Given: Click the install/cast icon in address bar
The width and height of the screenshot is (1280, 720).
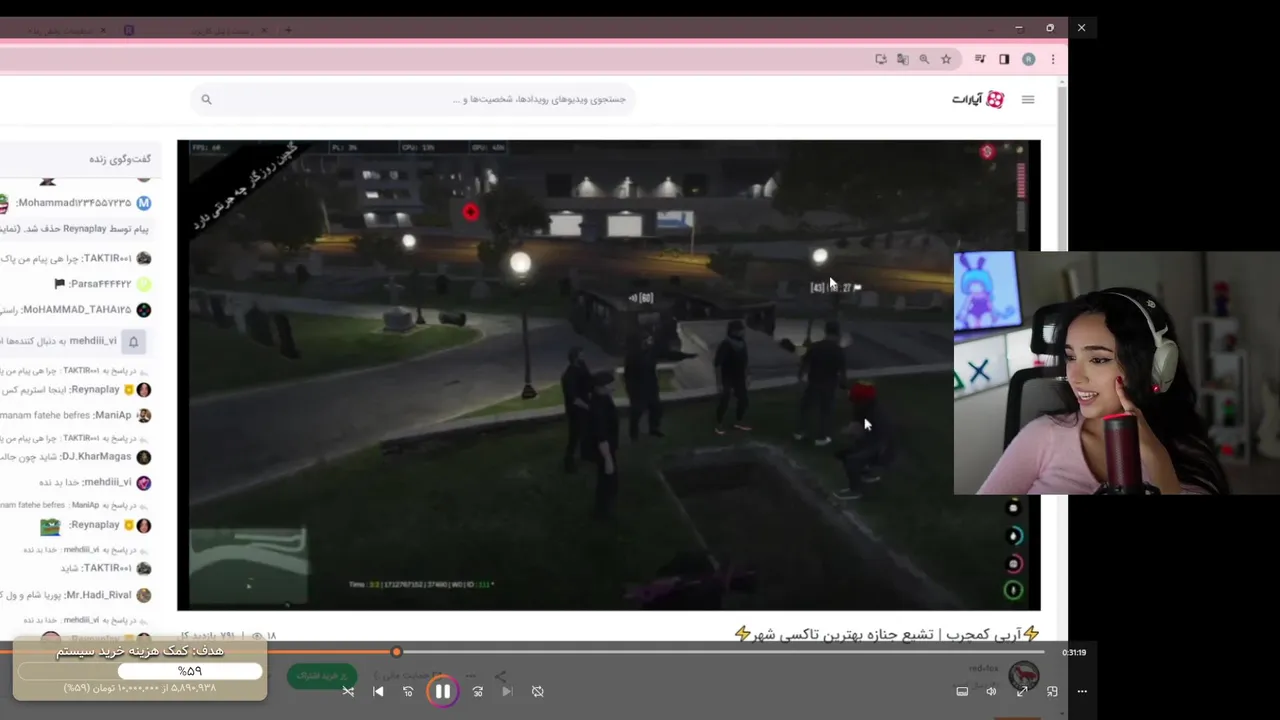Looking at the screenshot, I should 881,59.
